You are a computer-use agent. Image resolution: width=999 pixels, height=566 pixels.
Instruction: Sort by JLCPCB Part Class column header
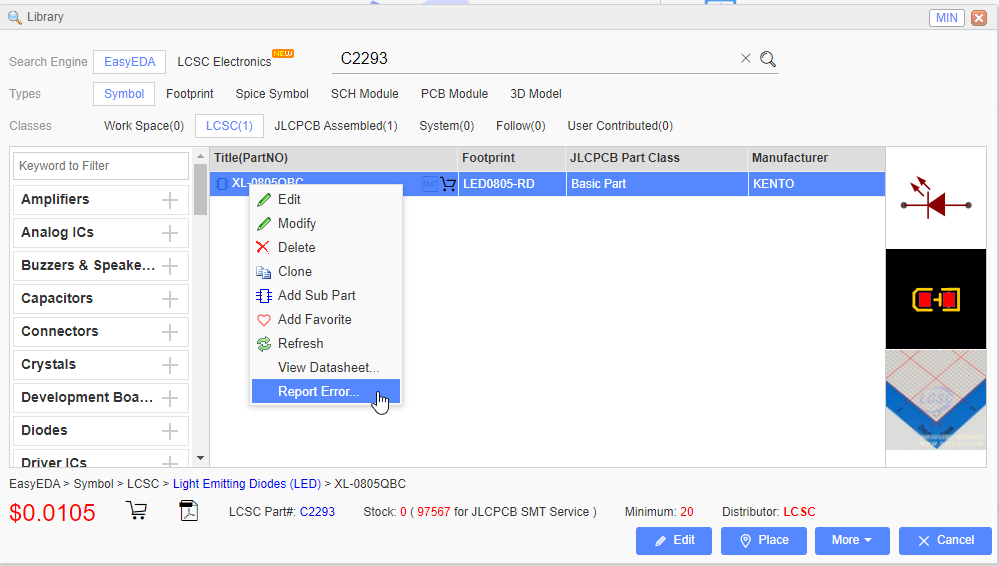657,158
